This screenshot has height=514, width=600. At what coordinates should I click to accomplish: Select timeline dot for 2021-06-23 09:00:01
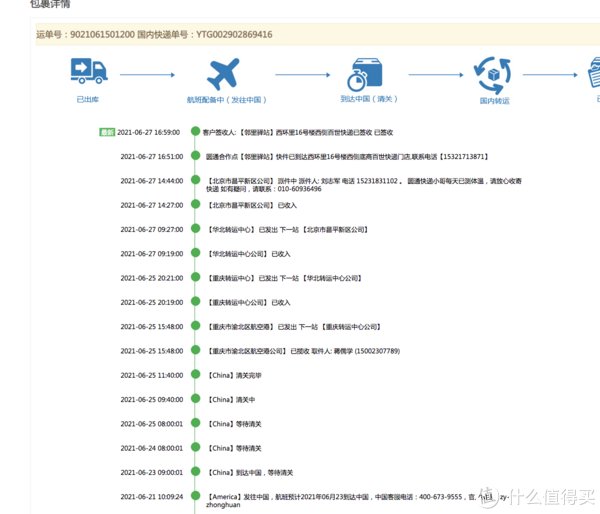(196, 471)
